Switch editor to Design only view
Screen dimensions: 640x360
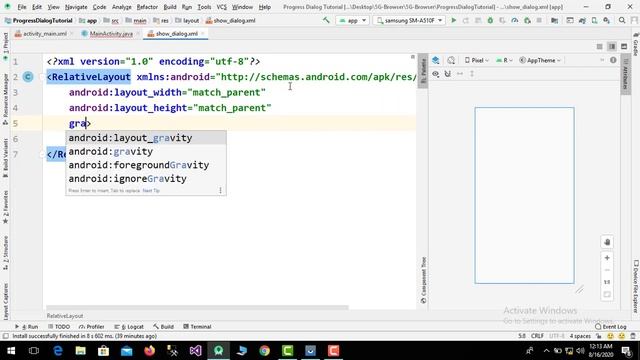(624, 47)
